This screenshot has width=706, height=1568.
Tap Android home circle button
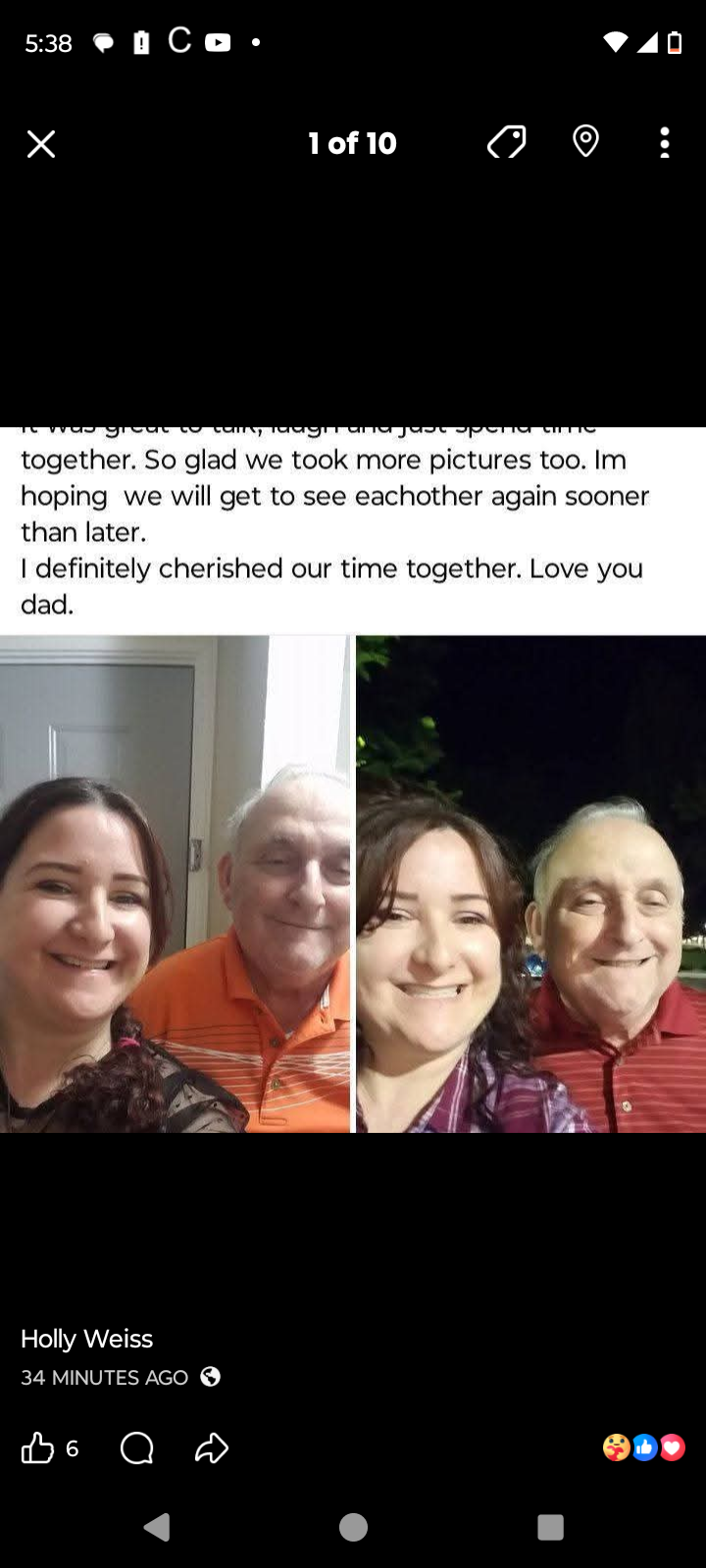tap(353, 1527)
